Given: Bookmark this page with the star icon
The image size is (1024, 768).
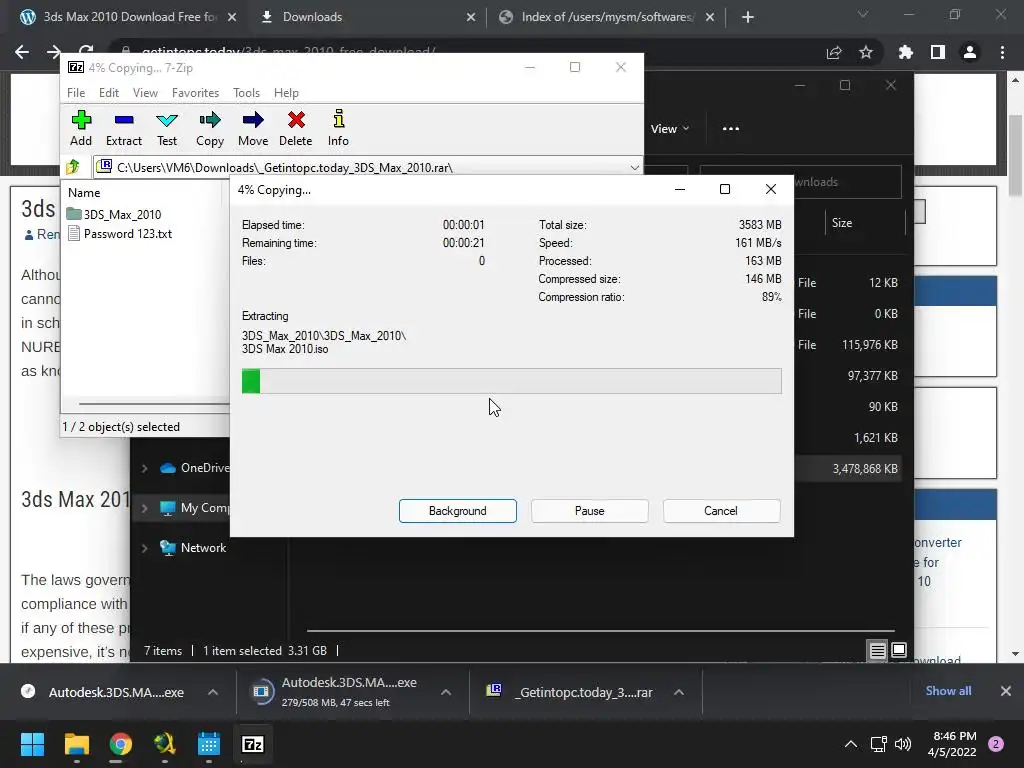Looking at the screenshot, I should 866,52.
